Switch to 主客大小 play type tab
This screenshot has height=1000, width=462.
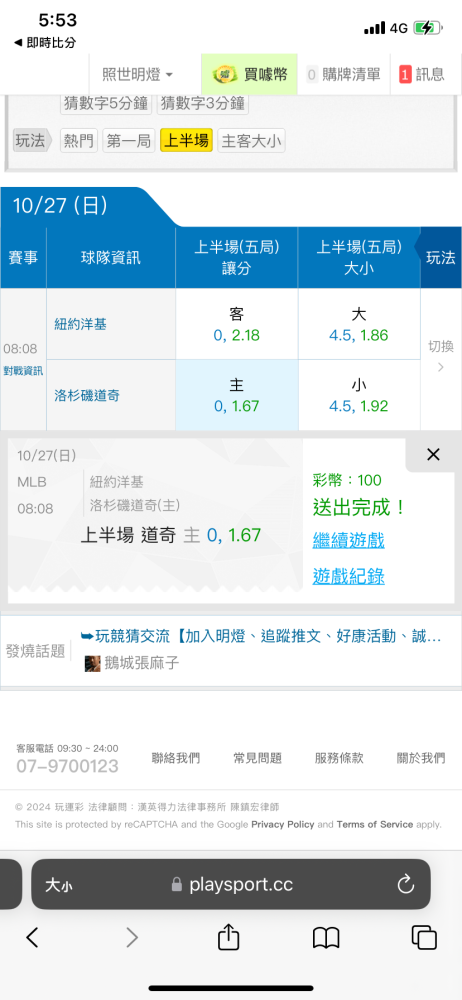pos(251,141)
